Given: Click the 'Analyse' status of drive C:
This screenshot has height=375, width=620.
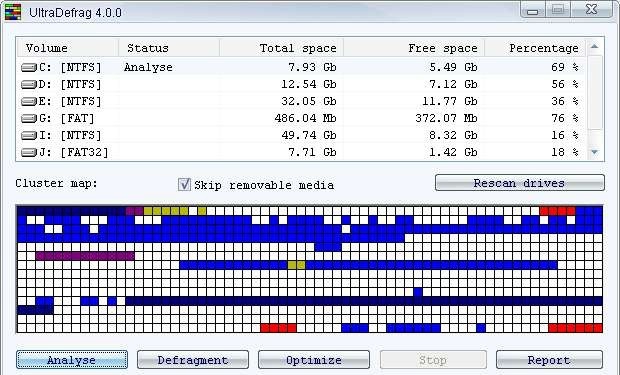Looking at the screenshot, I should tap(148, 68).
